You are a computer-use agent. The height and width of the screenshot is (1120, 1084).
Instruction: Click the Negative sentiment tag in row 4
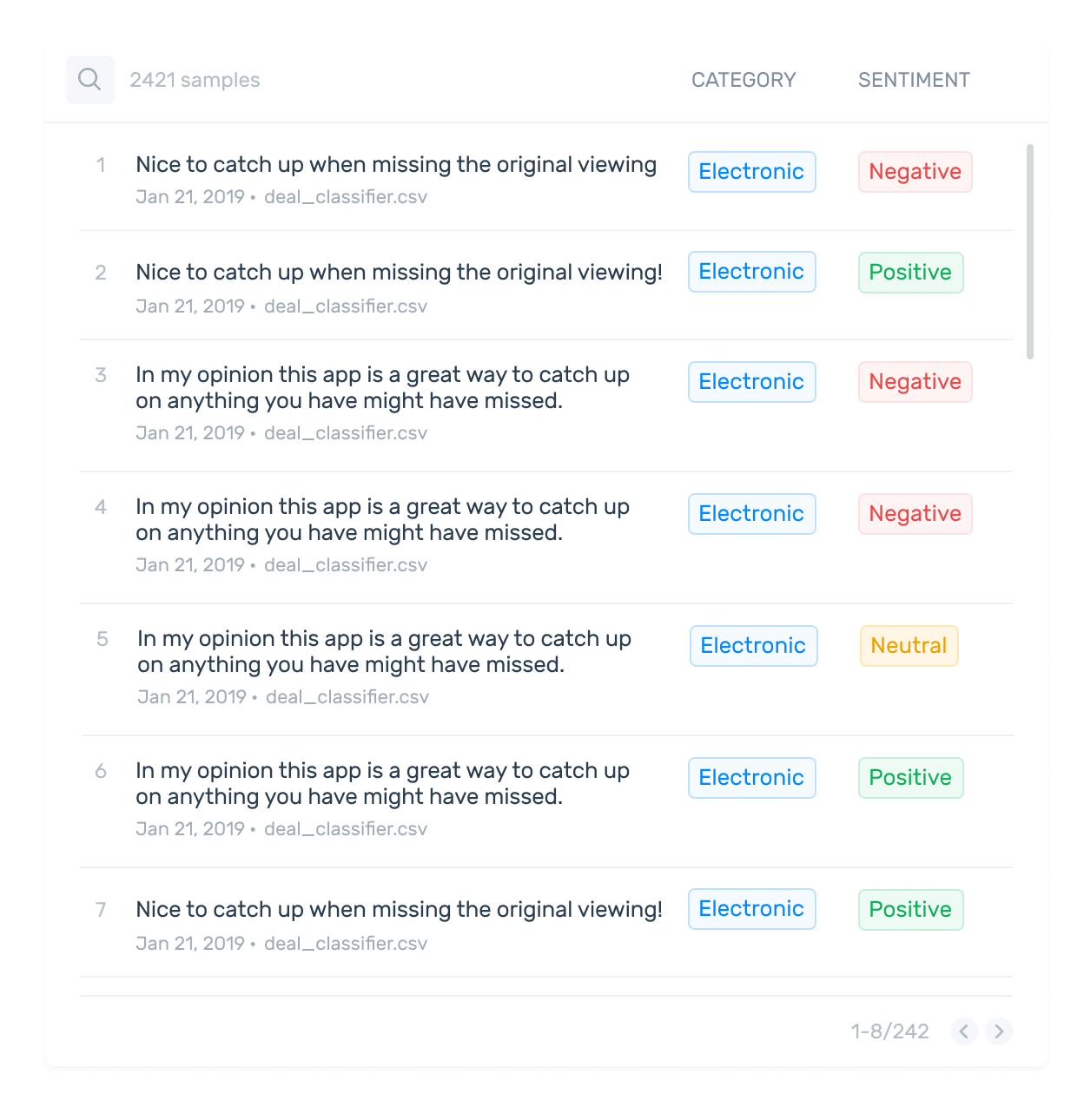click(x=915, y=514)
